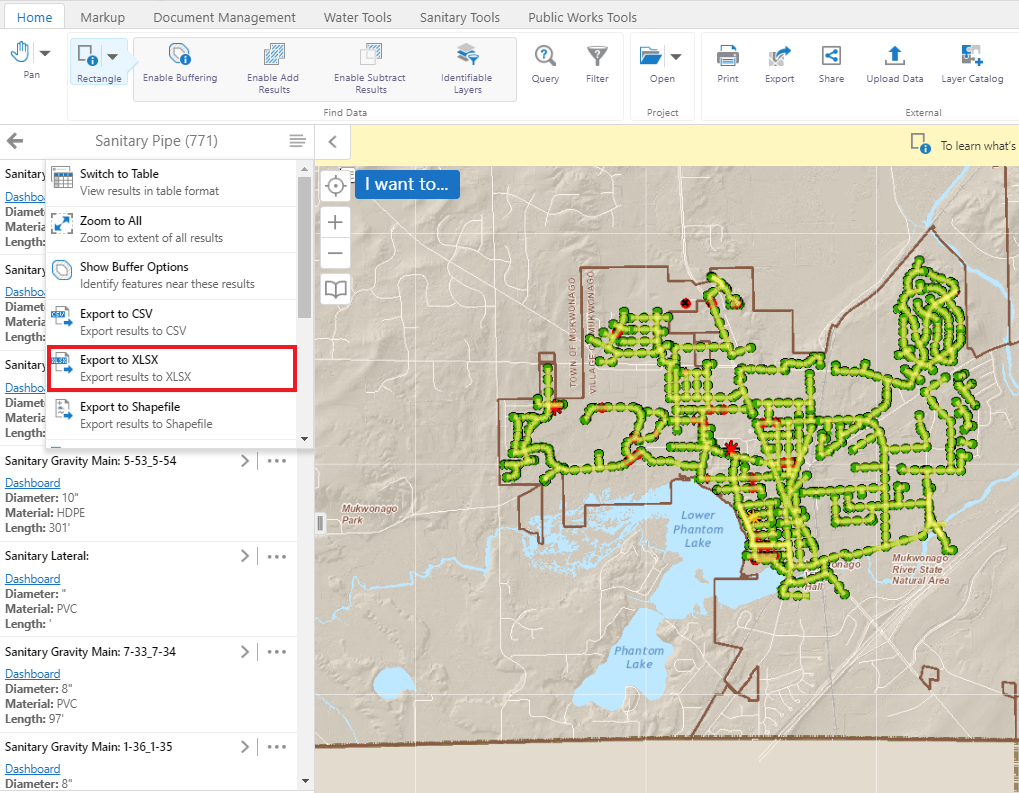Click the I want to... button
Screen dimensions: 1019x793
[407, 185]
